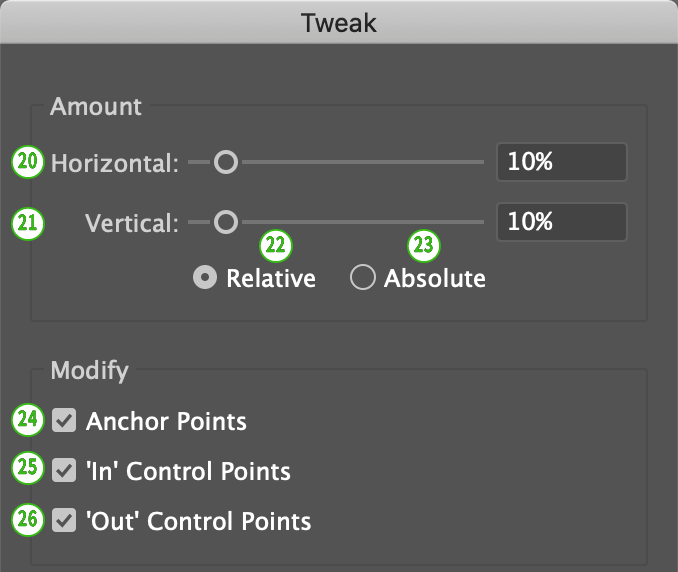Screen dimensions: 678x572
Task: Click the number 26 callout badge
Action: (x=29, y=520)
